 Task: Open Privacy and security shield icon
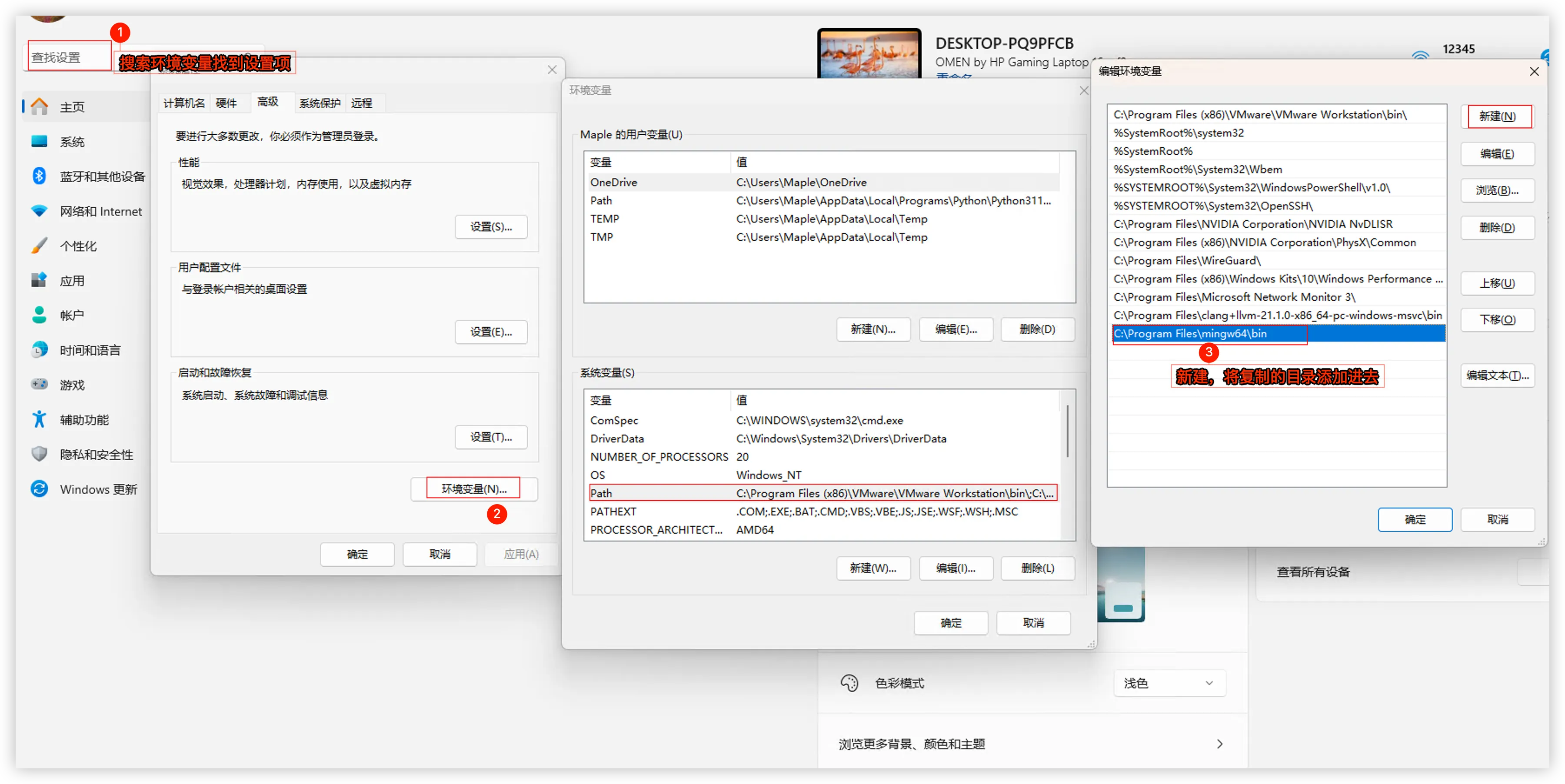tap(40, 454)
